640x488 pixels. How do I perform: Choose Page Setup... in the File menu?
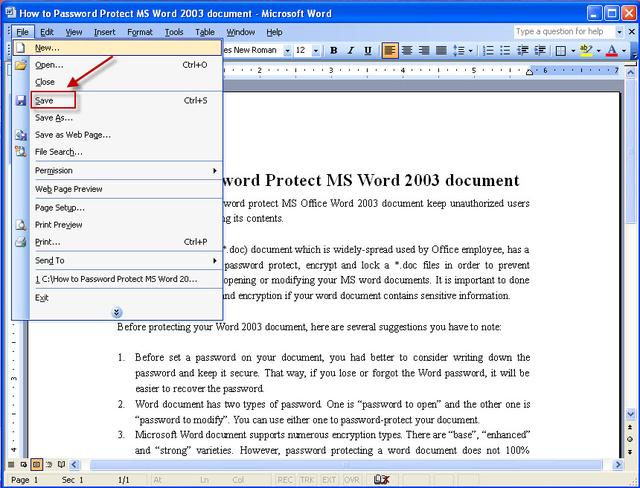click(x=118, y=208)
